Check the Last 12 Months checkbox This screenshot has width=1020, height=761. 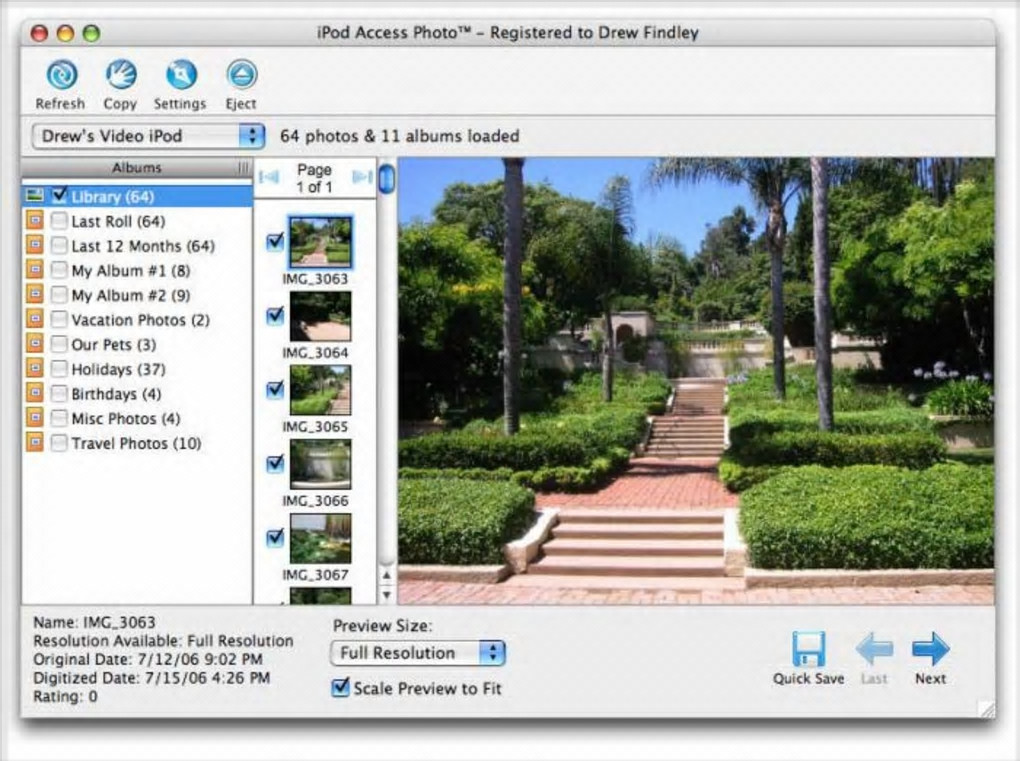click(59, 246)
